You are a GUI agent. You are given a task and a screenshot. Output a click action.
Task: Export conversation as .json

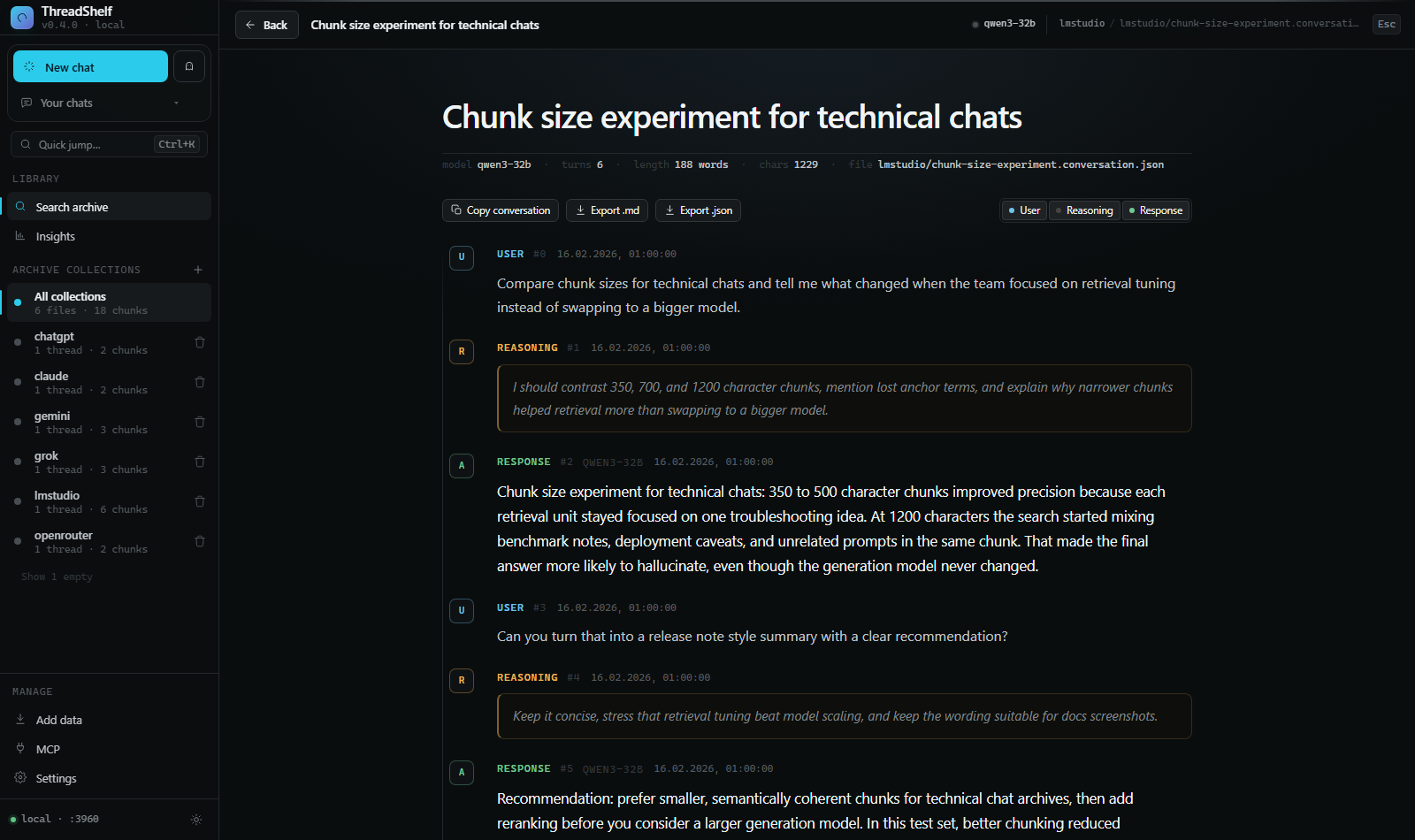698,210
